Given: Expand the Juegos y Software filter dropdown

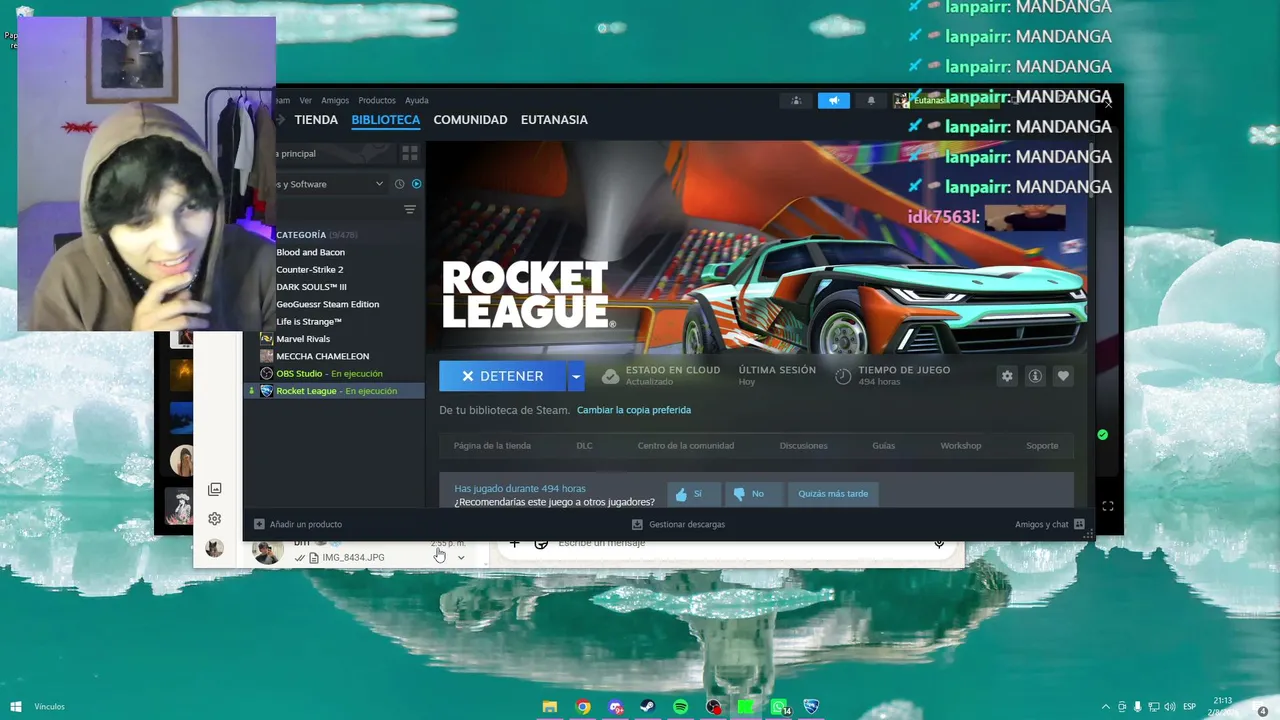Looking at the screenshot, I should (x=379, y=184).
